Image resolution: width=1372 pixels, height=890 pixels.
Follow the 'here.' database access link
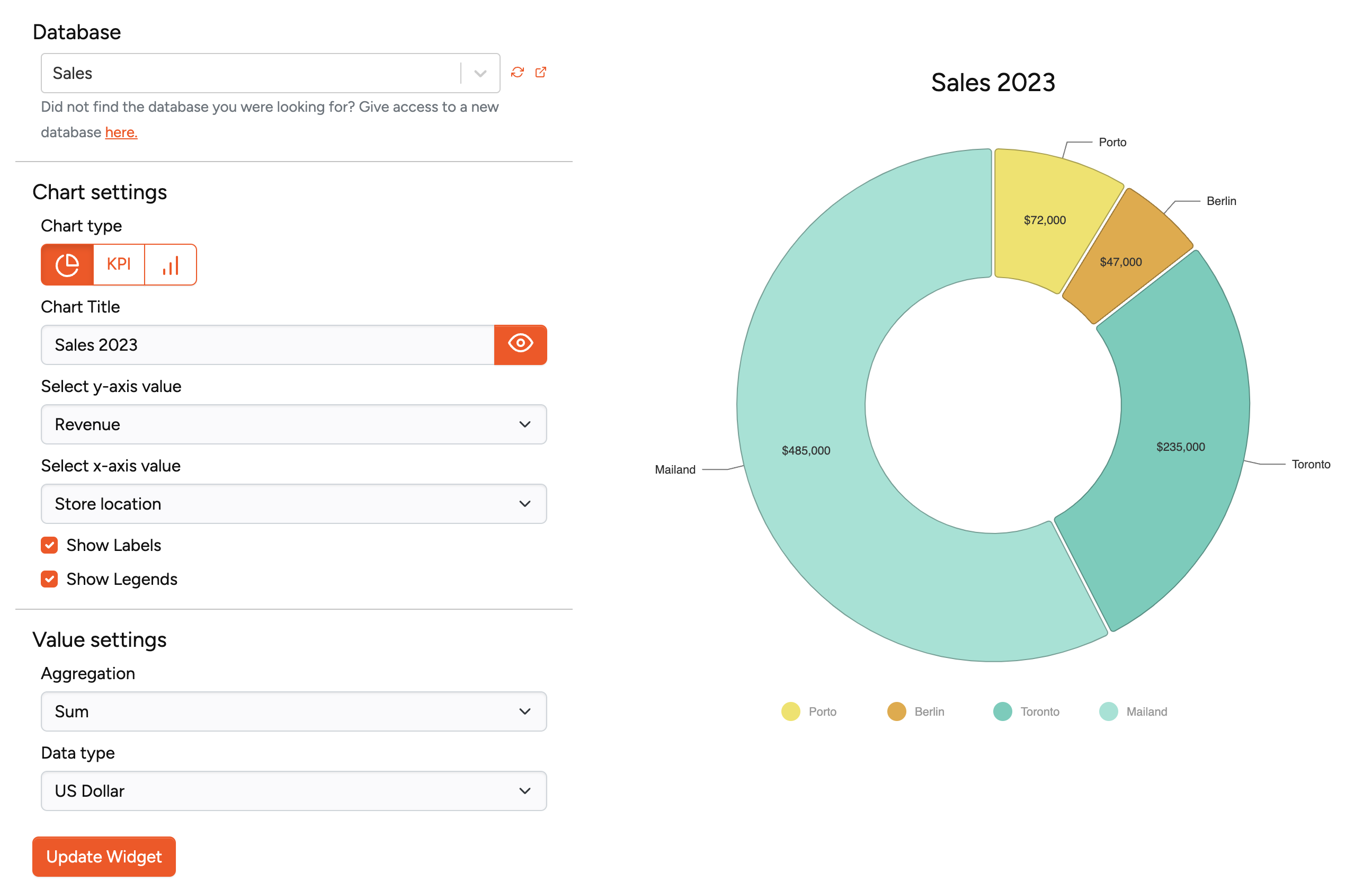(121, 132)
